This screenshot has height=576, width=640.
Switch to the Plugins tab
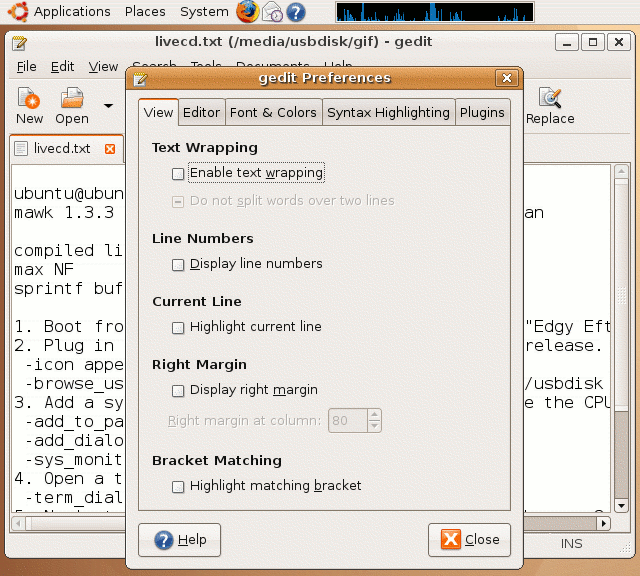click(482, 112)
